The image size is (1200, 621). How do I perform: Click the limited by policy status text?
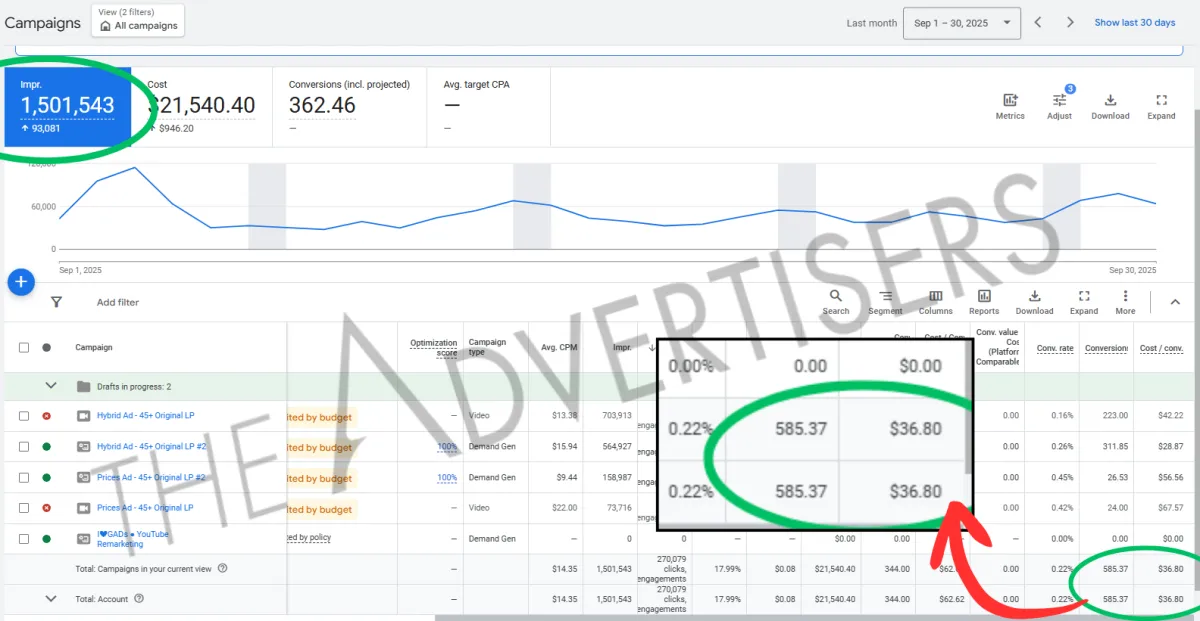tap(309, 538)
